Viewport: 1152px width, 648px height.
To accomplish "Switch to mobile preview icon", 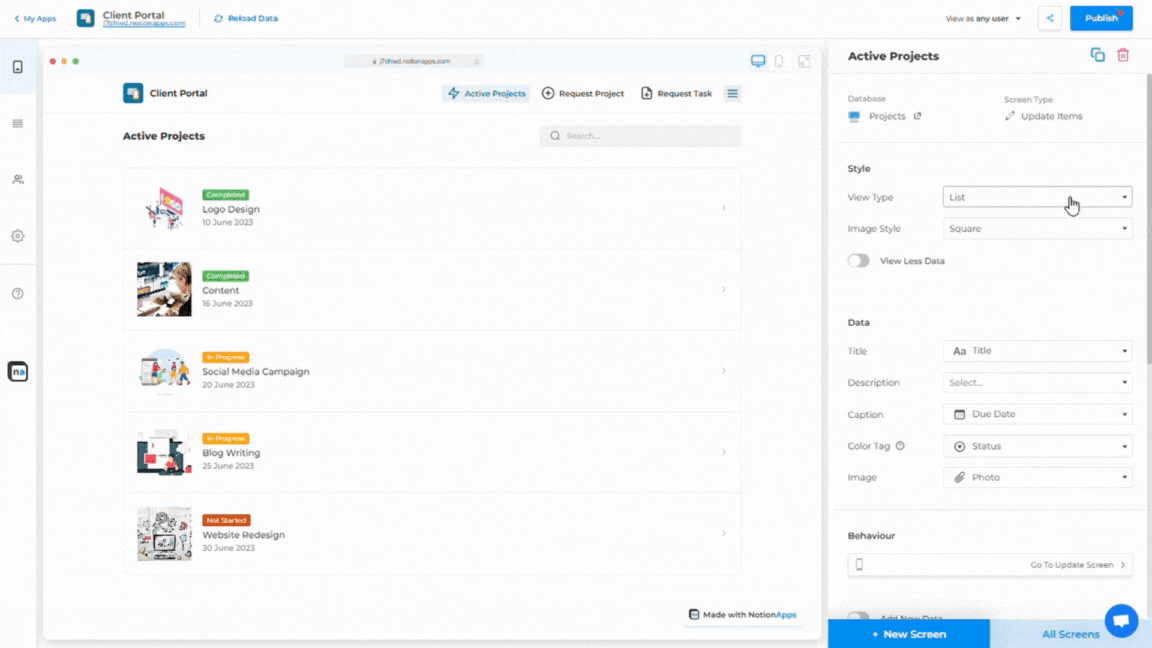I will 779,61.
